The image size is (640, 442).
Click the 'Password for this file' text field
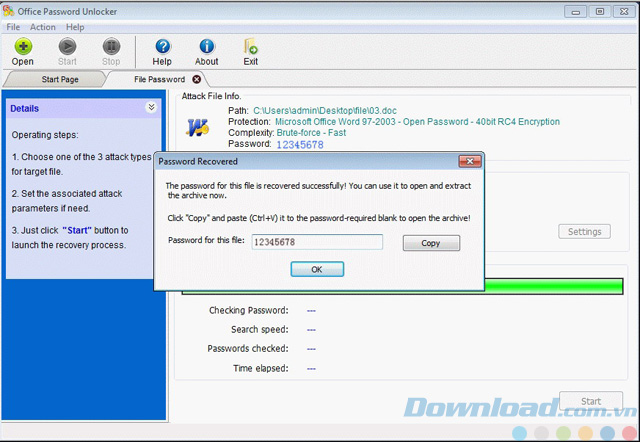[316, 242]
